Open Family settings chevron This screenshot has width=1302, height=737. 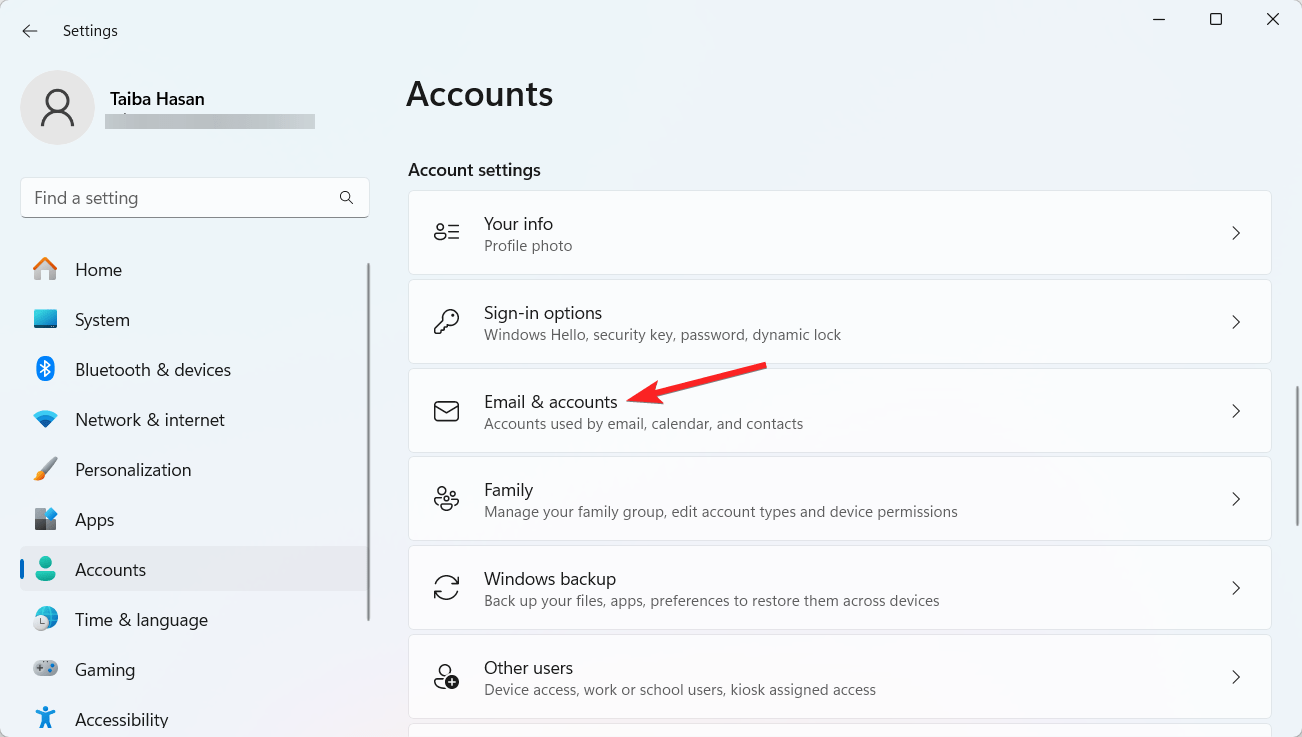tap(1236, 499)
